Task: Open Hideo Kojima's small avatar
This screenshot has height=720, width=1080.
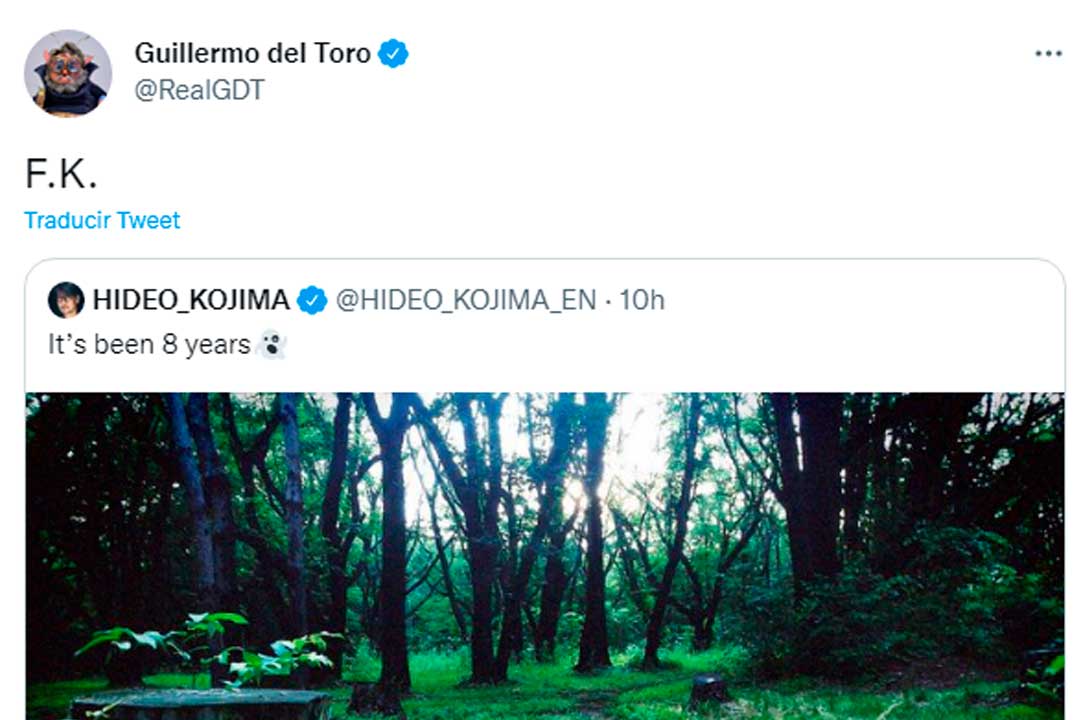Action: tap(66, 299)
